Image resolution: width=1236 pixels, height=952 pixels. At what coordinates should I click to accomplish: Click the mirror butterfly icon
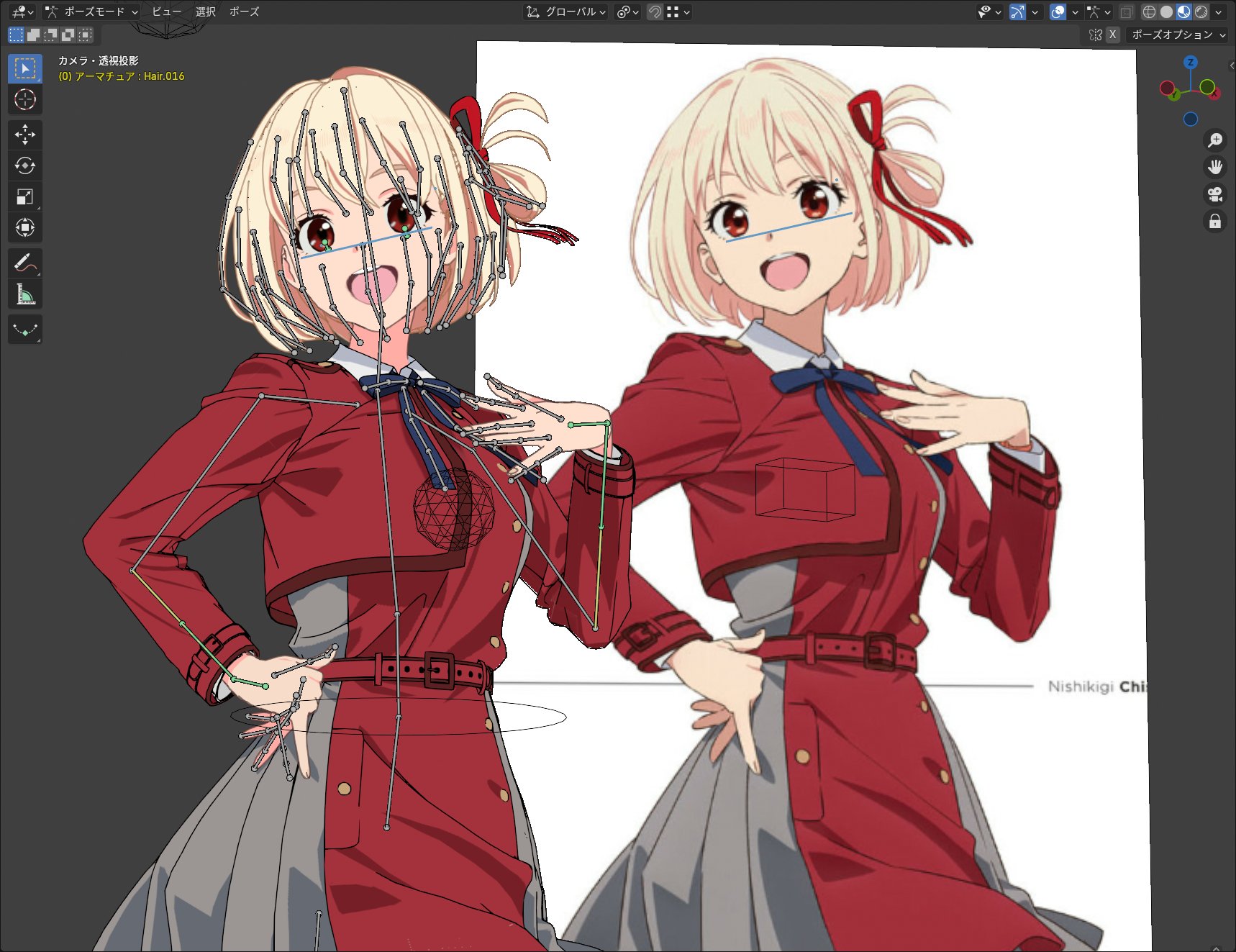click(1096, 35)
